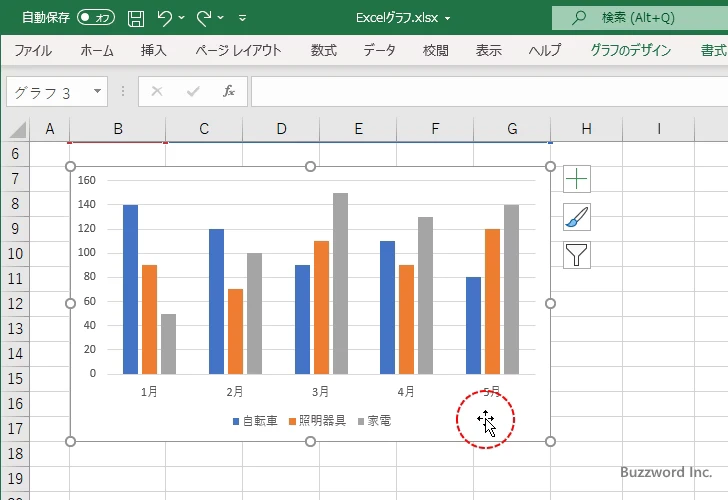The image size is (728, 500).
Task: Select column E header
Action: (358, 129)
